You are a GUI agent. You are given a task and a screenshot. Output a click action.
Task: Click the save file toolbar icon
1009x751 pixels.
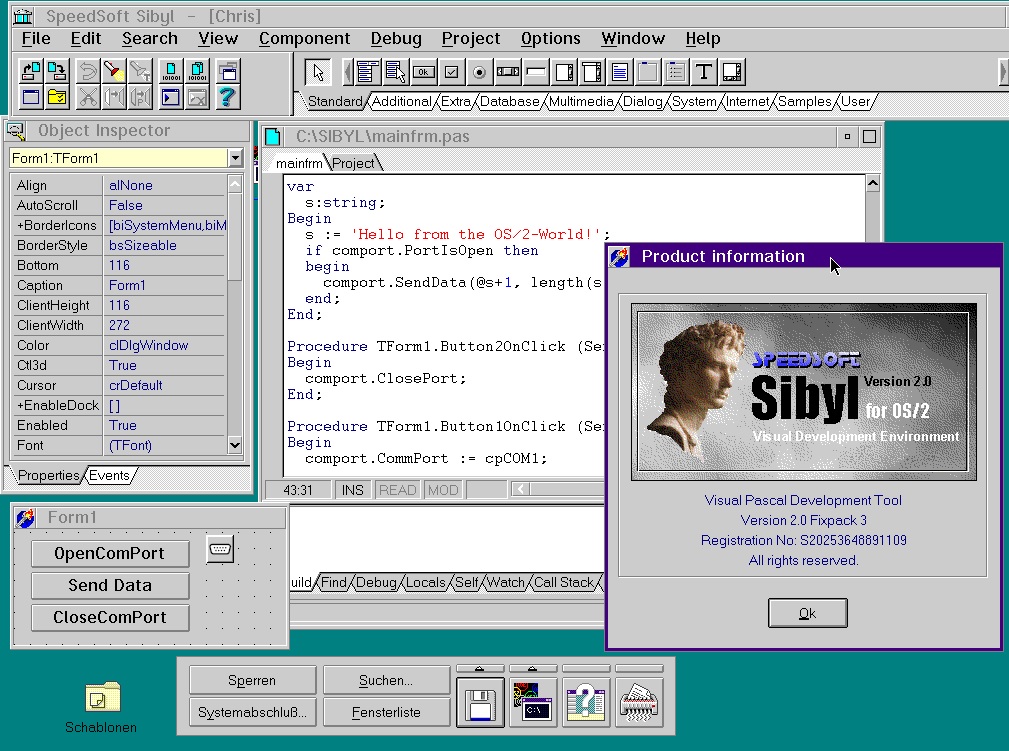[57, 71]
